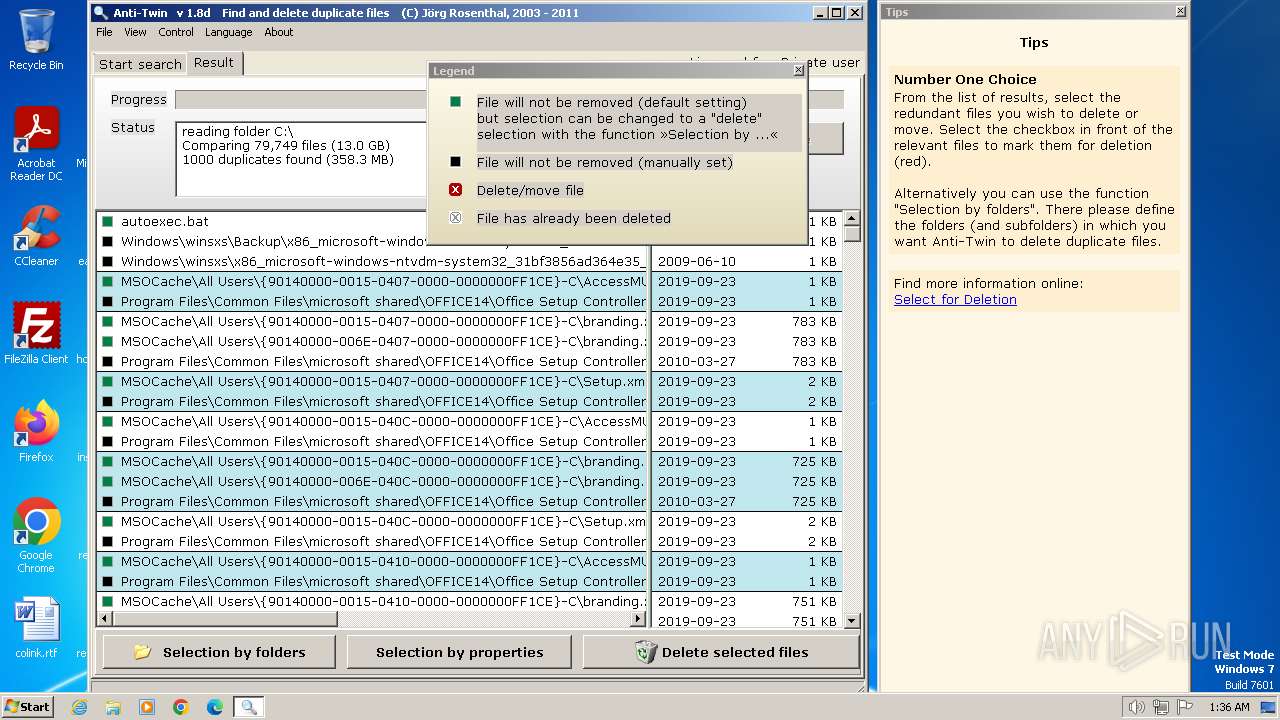Click green legend square 'File will not be removed'

point(456,102)
